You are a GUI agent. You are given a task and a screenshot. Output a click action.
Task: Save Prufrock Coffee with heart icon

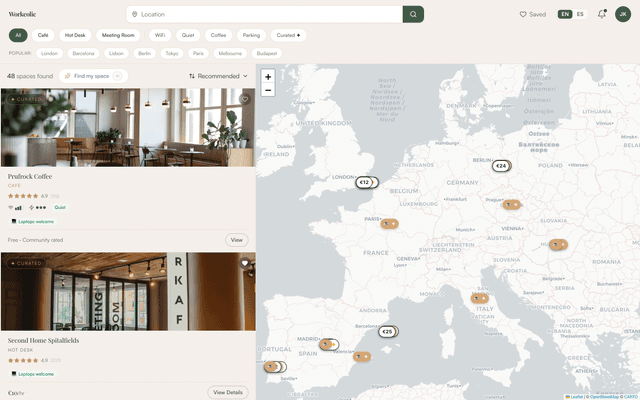click(244, 99)
